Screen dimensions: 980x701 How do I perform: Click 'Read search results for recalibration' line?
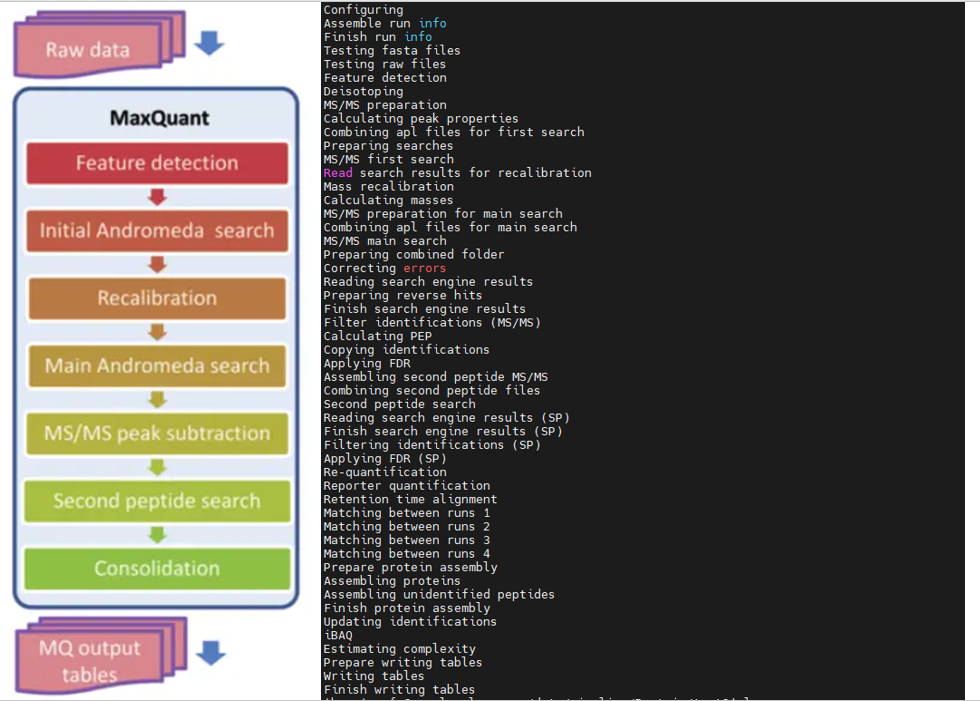coord(458,173)
